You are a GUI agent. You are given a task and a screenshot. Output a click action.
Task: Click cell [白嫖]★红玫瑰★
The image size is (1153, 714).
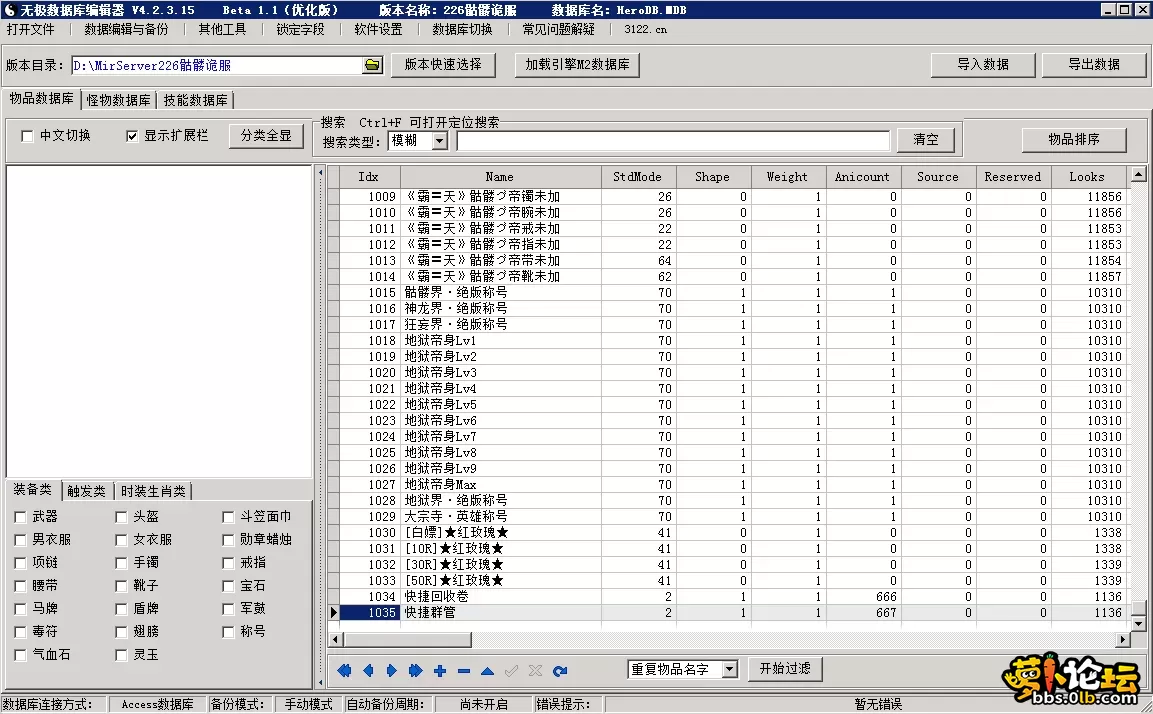pyautogui.click(x=501, y=532)
